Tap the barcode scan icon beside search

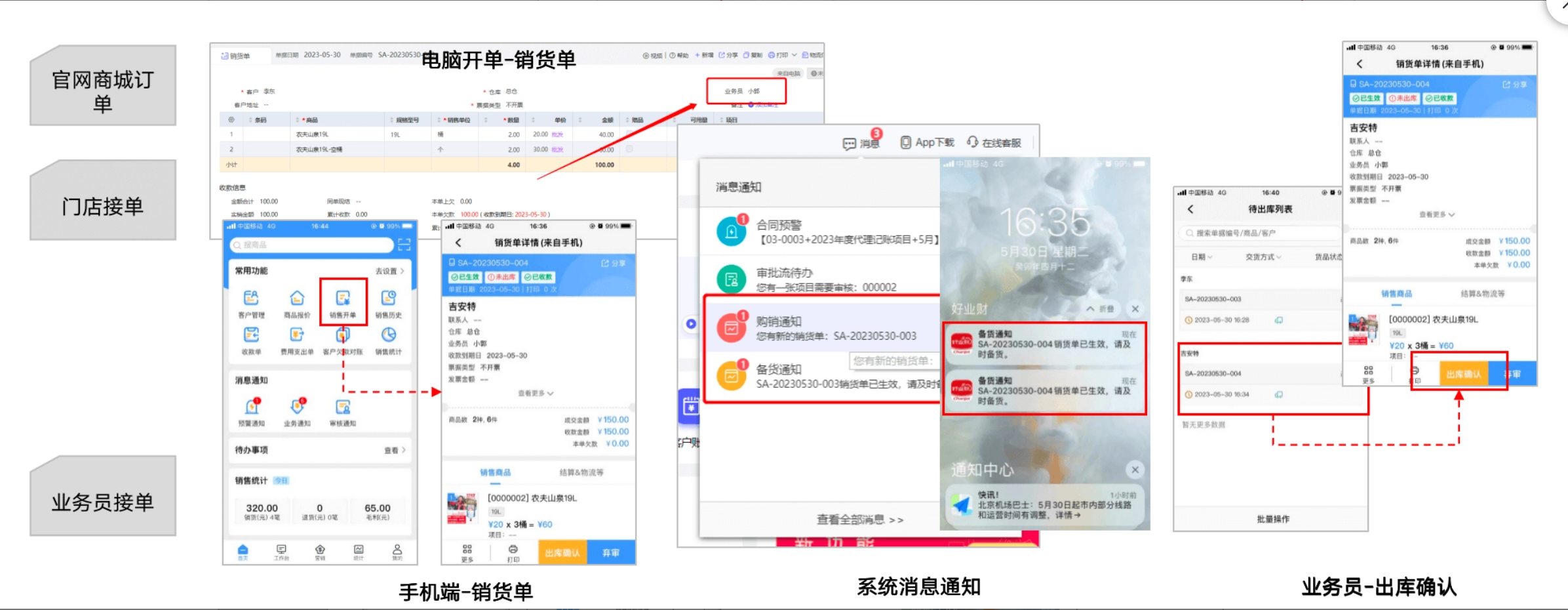pos(404,245)
